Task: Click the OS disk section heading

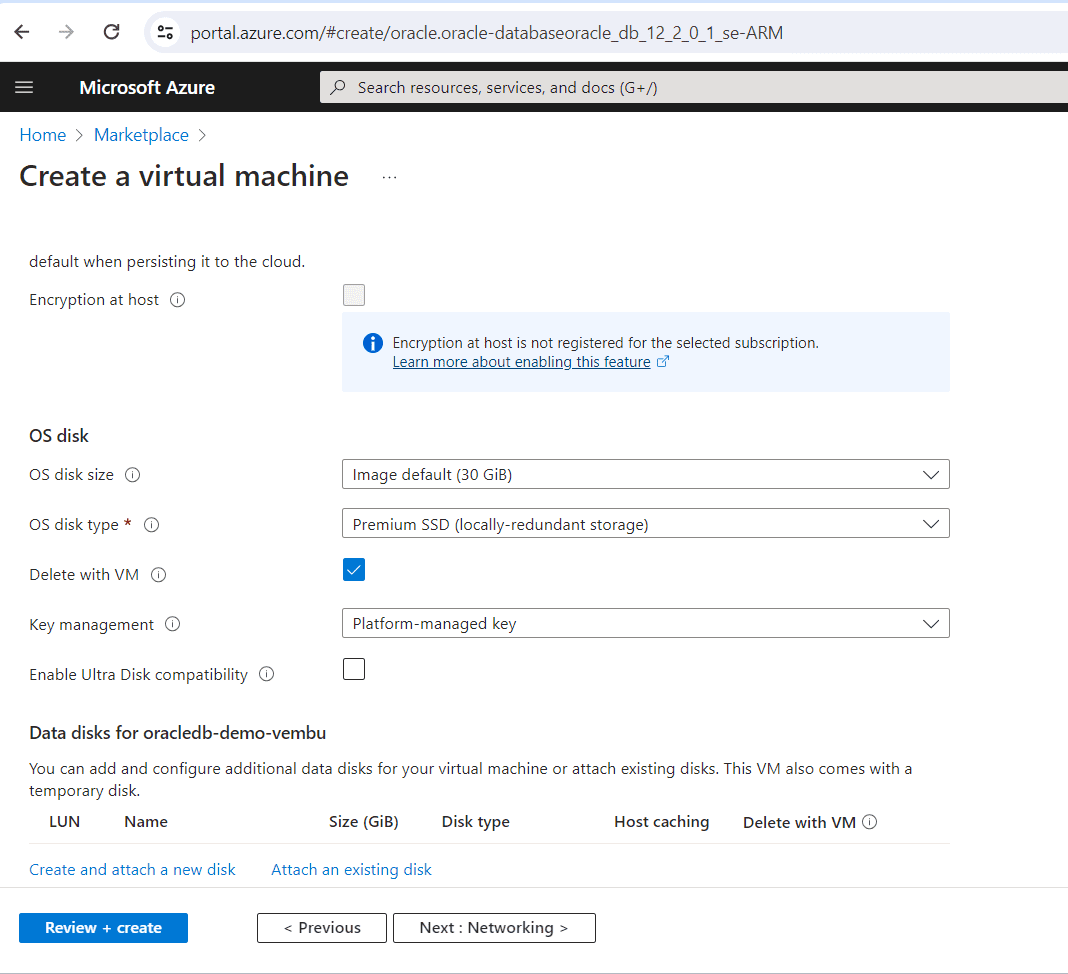Action: coord(59,436)
